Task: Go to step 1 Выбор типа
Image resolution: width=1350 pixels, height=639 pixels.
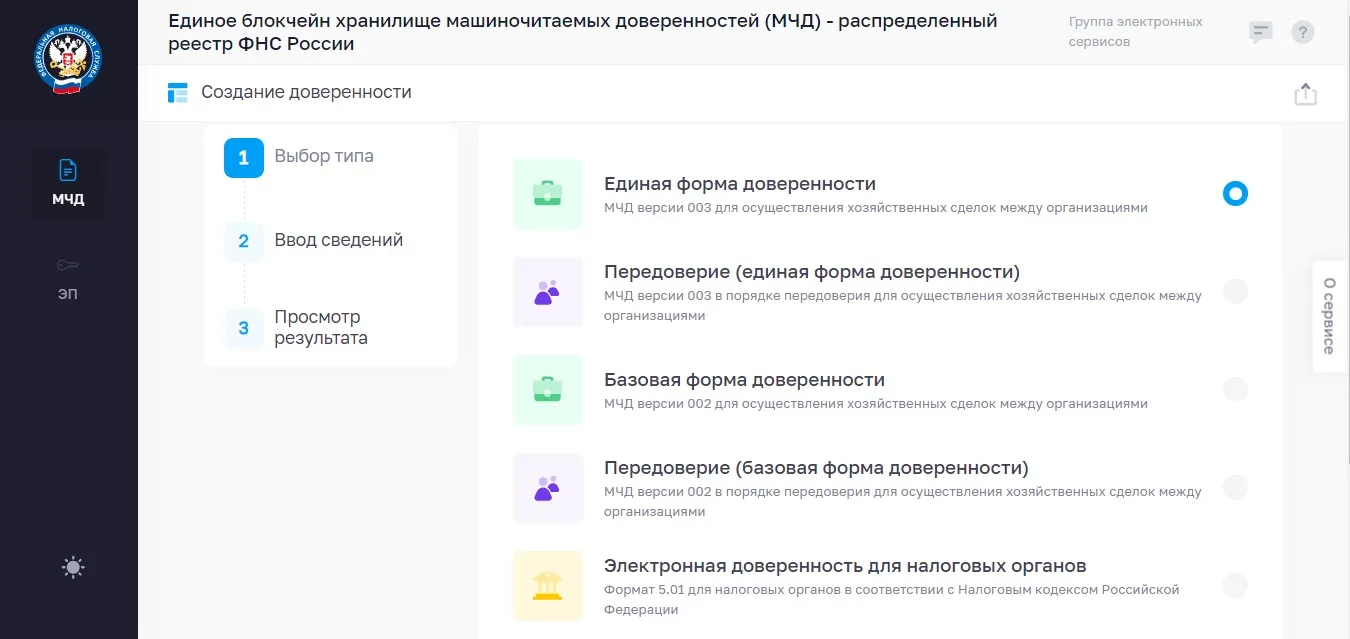Action: [x=300, y=157]
